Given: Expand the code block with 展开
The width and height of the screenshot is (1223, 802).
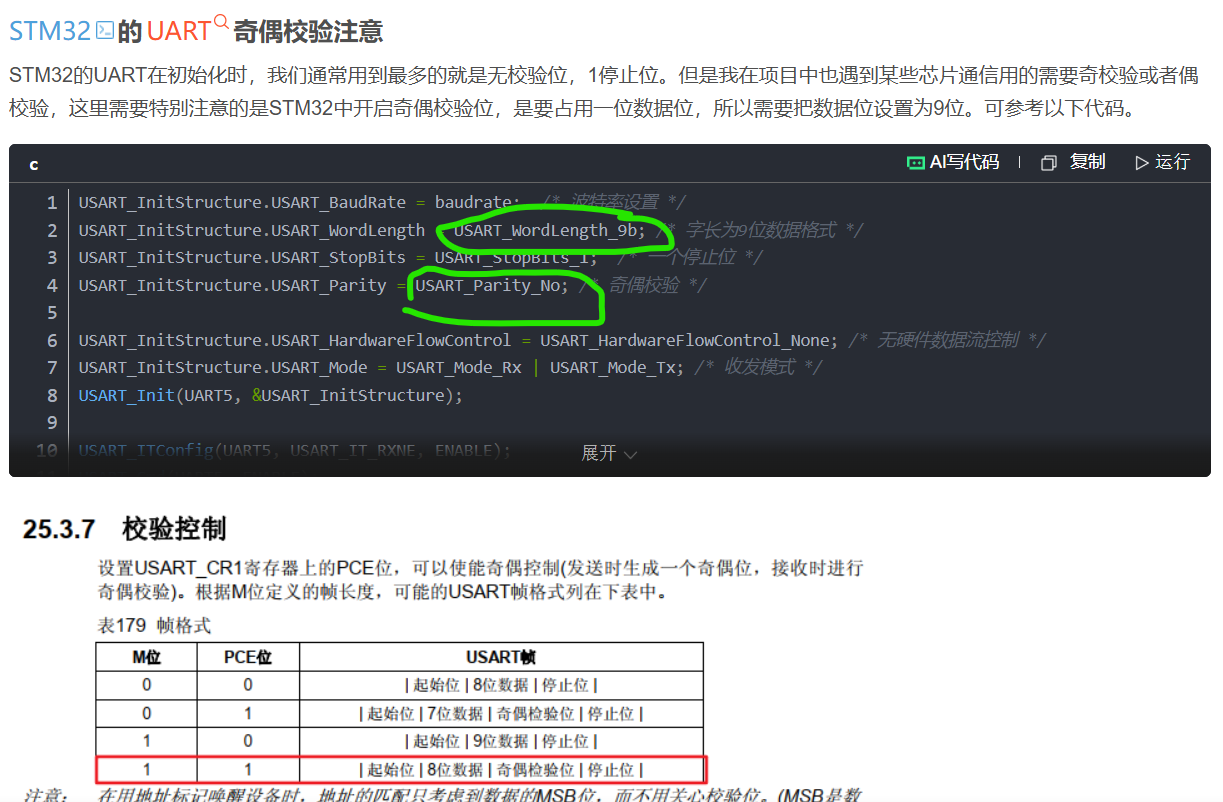Looking at the screenshot, I should (x=609, y=453).
